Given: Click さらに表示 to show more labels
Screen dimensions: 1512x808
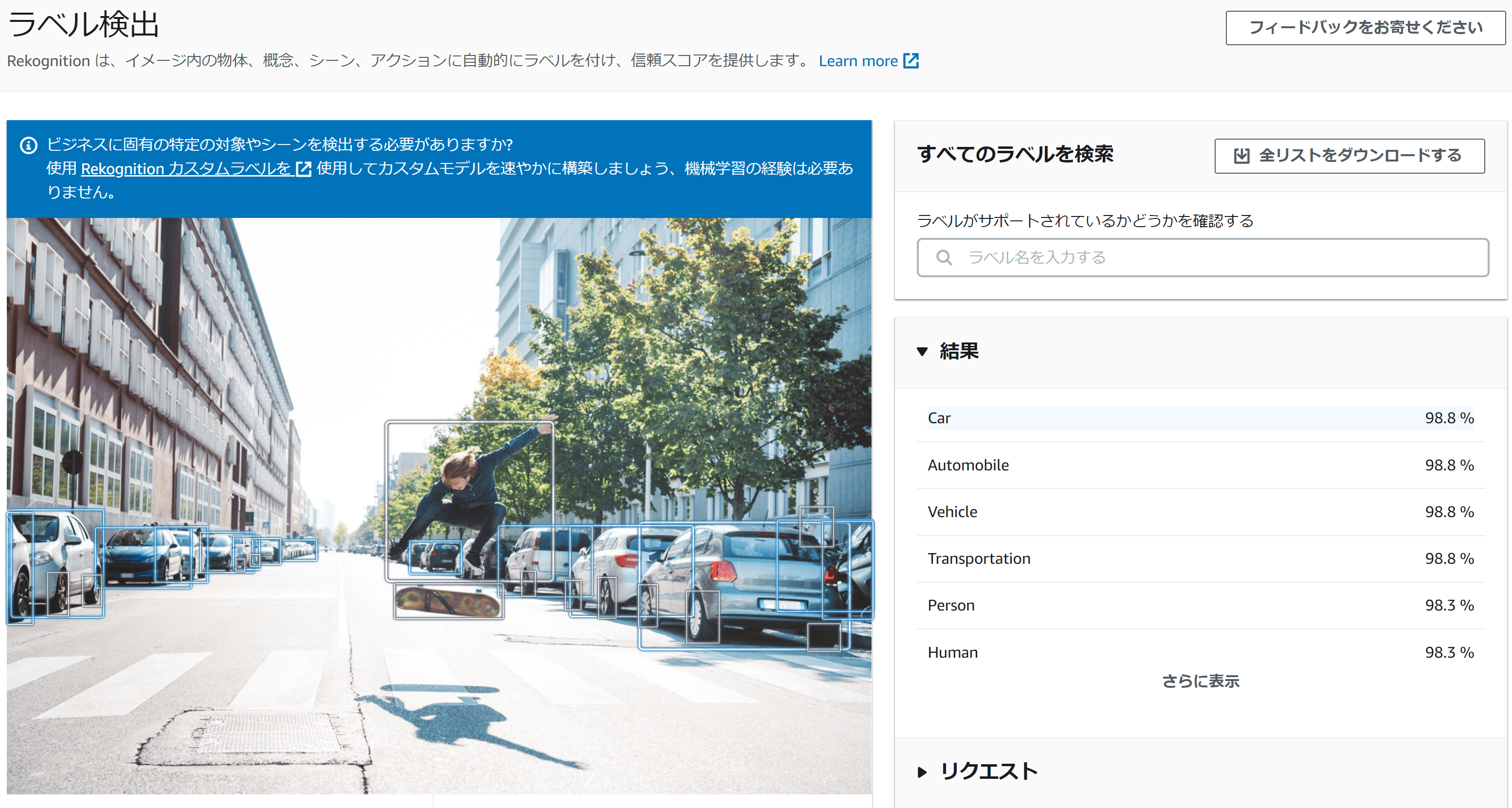Looking at the screenshot, I should click(1201, 681).
